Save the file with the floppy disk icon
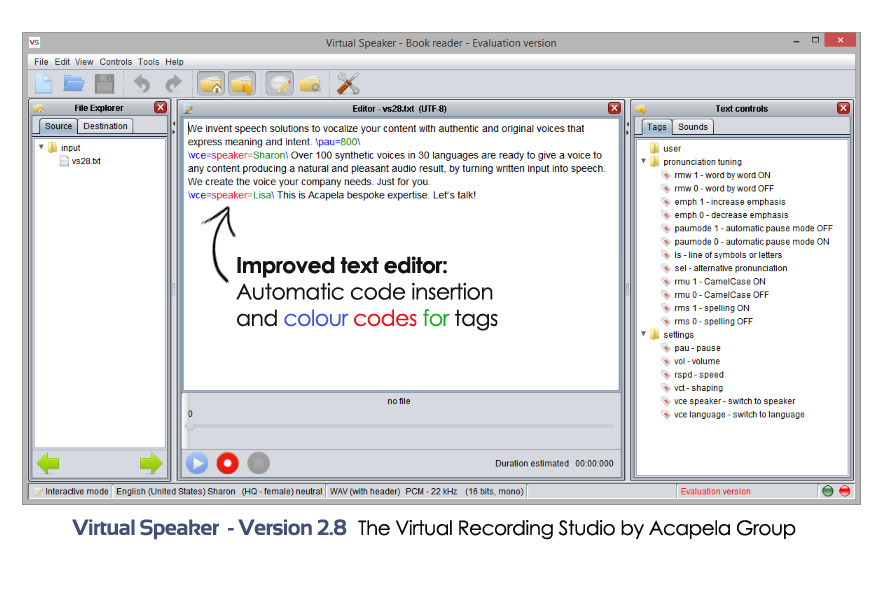The width and height of the screenshot is (882, 600). point(105,84)
